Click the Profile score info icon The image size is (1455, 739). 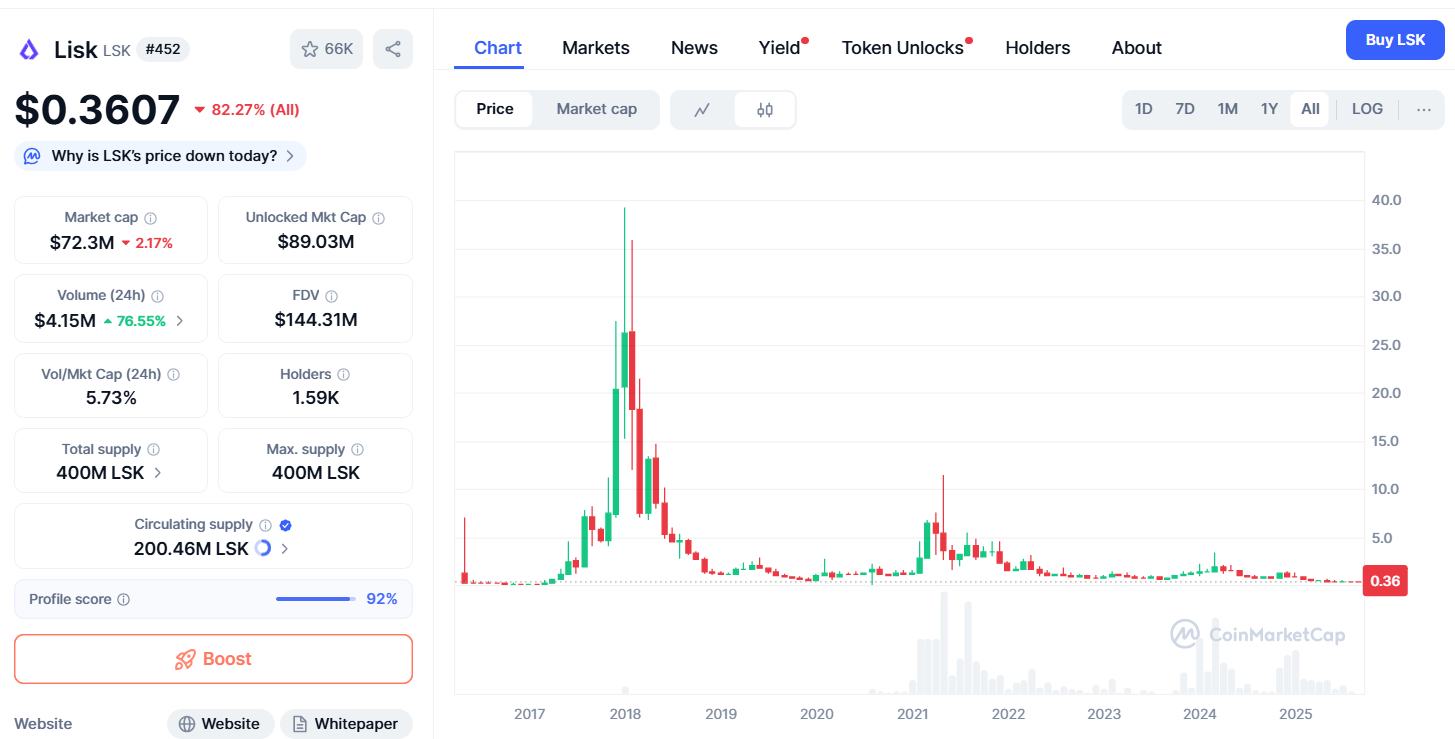tap(124, 600)
